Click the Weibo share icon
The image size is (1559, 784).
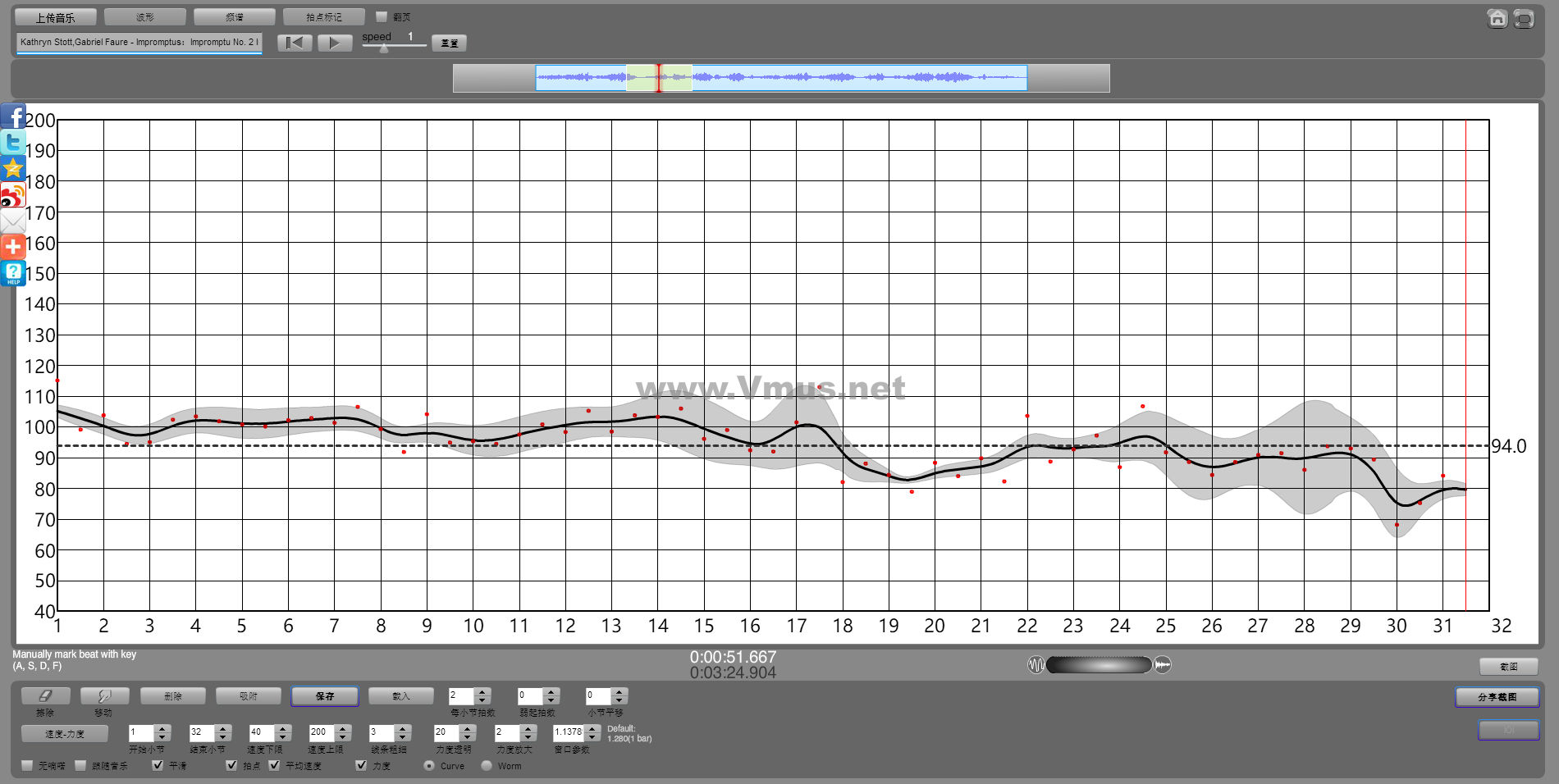pos(13,195)
